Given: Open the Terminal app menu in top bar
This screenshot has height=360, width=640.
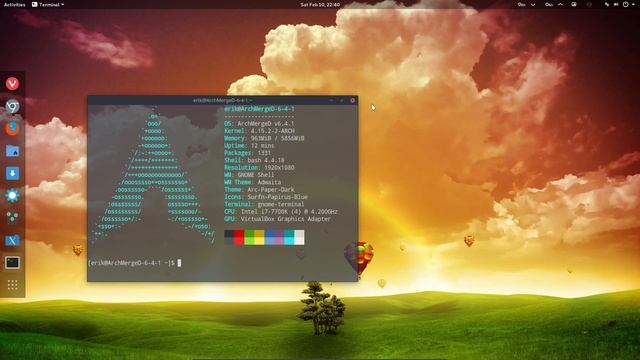Looking at the screenshot, I should pos(48,4).
